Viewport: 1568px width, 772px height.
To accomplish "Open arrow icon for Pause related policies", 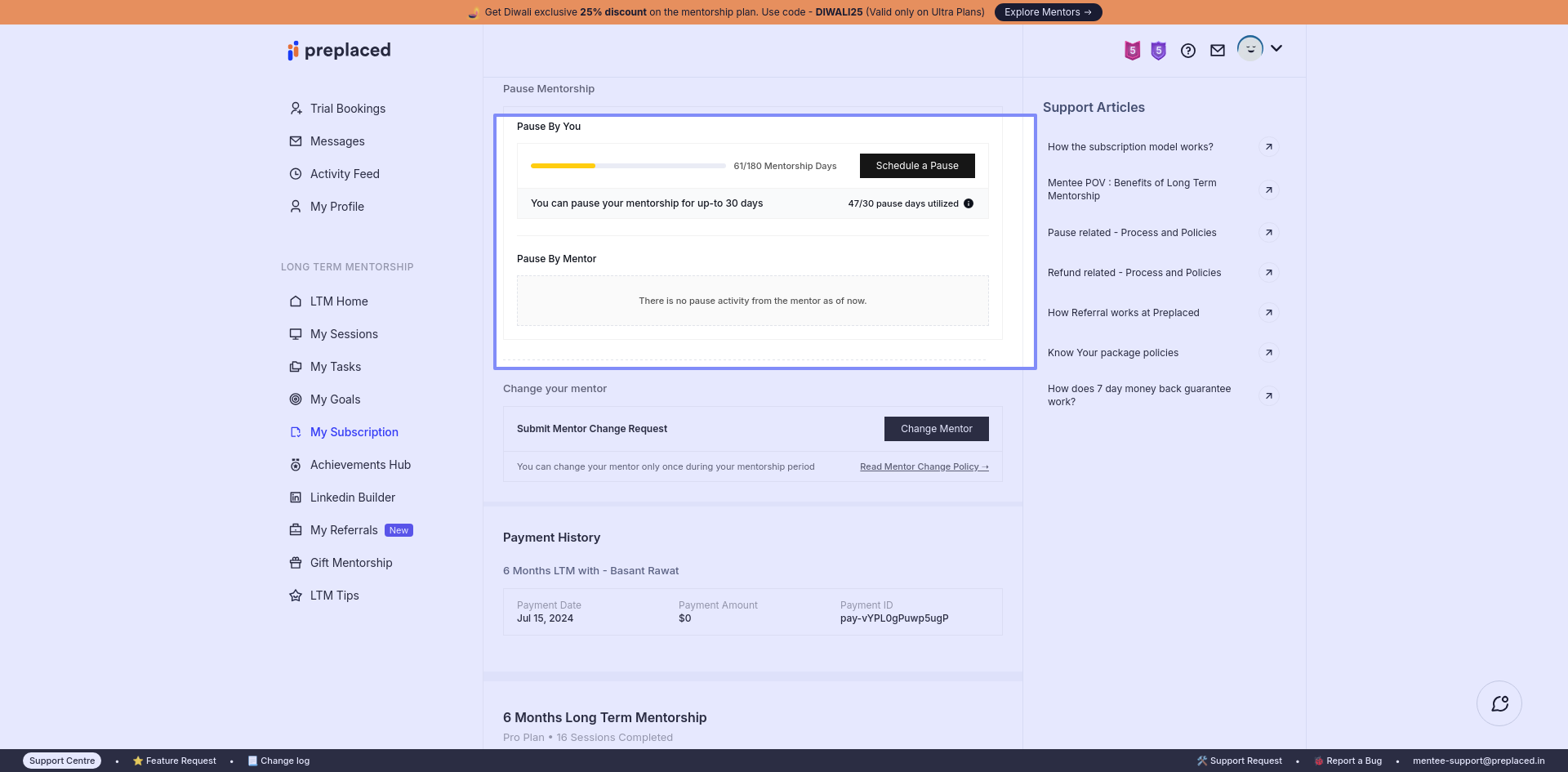I will [x=1268, y=233].
